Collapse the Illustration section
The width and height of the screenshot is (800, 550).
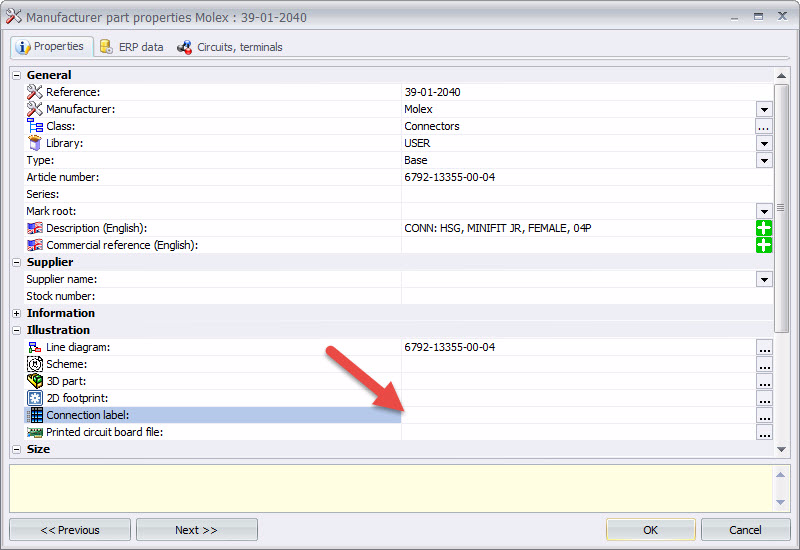point(16,330)
